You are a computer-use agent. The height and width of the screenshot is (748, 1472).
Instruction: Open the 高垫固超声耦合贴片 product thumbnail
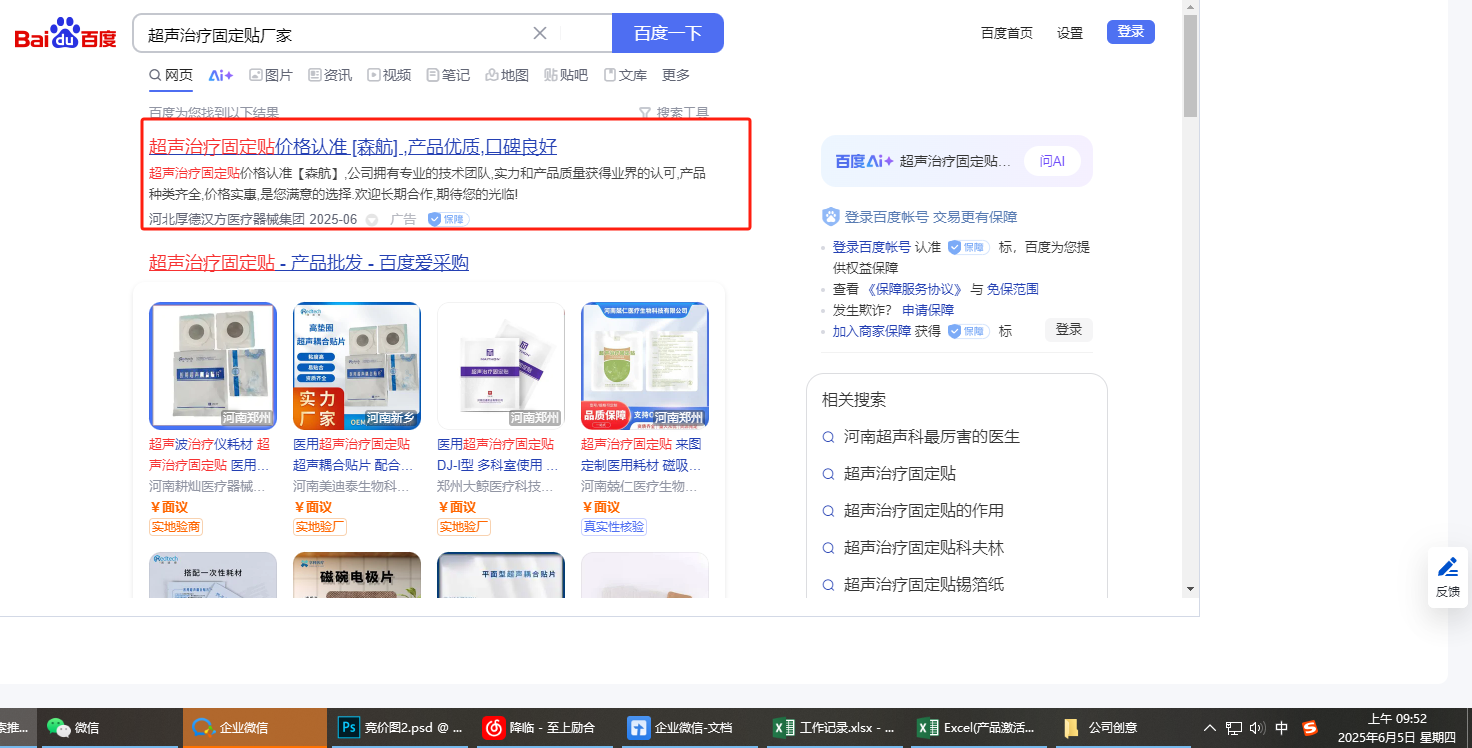(x=357, y=366)
